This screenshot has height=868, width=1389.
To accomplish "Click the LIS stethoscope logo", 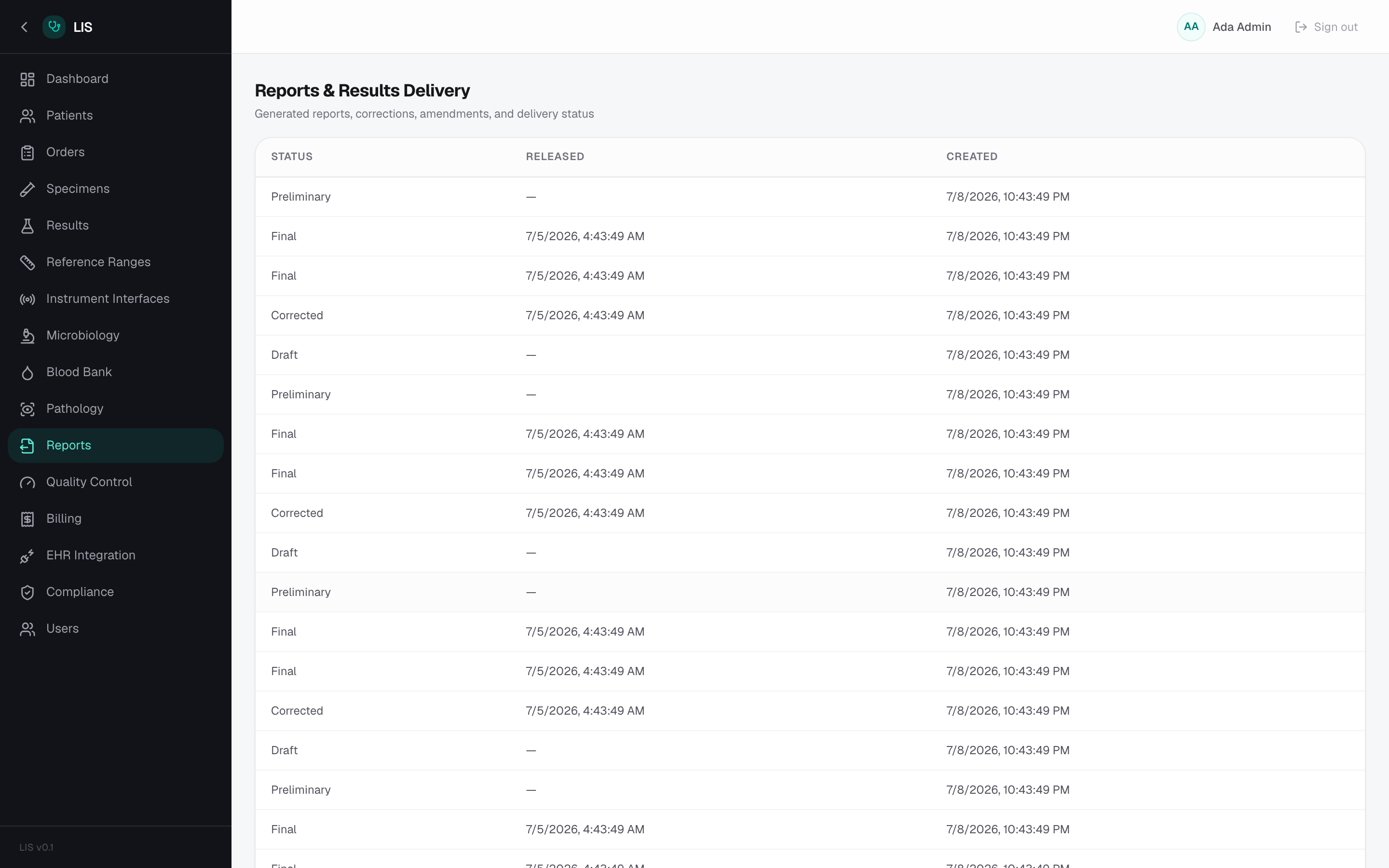I will [54, 27].
